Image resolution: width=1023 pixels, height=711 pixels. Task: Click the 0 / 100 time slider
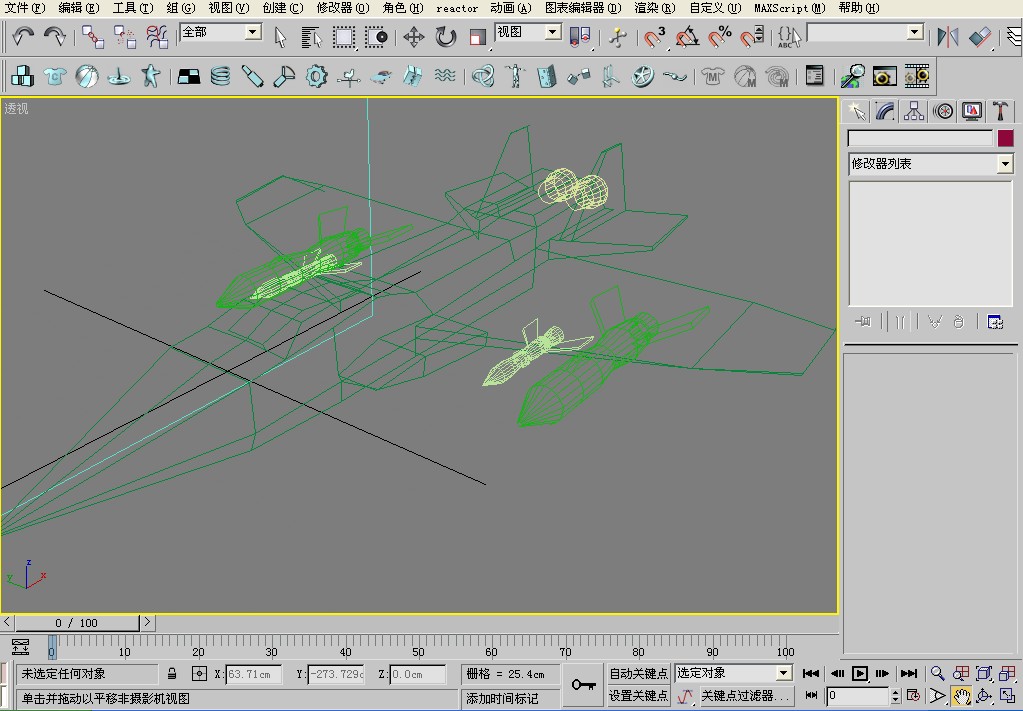point(77,623)
